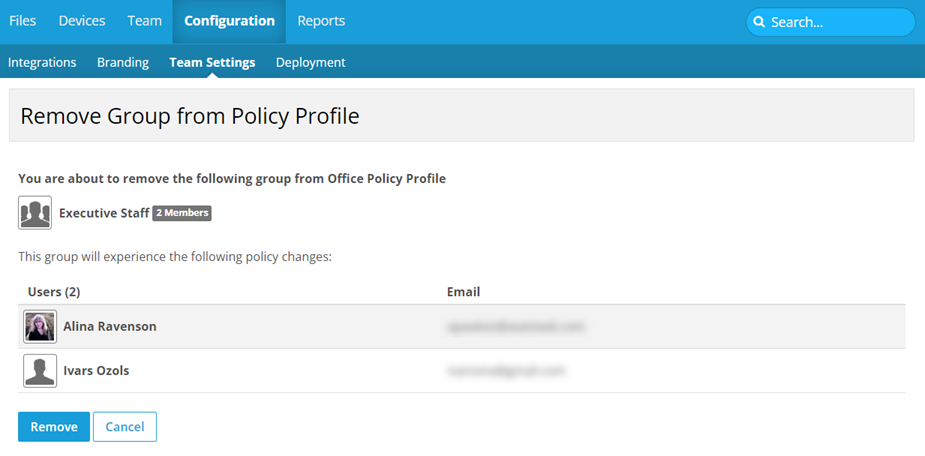Click the Executive Staff group icon
925x456 pixels.
(35, 213)
